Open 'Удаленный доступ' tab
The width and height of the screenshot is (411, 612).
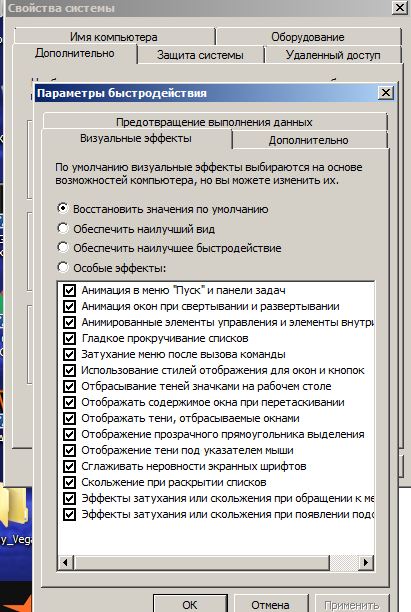coord(333,55)
